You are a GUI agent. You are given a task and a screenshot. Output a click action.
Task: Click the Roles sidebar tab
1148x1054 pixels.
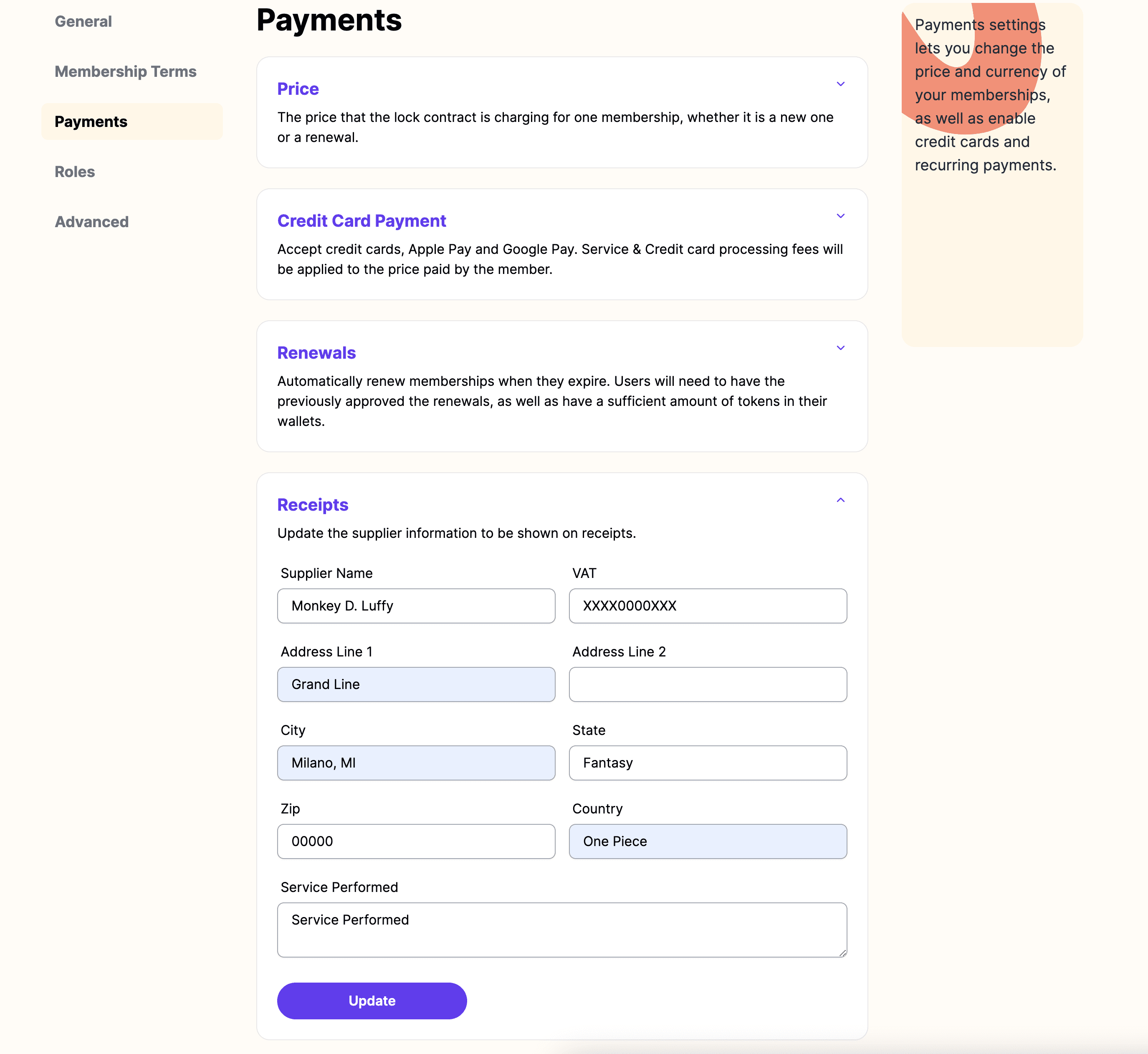point(75,171)
